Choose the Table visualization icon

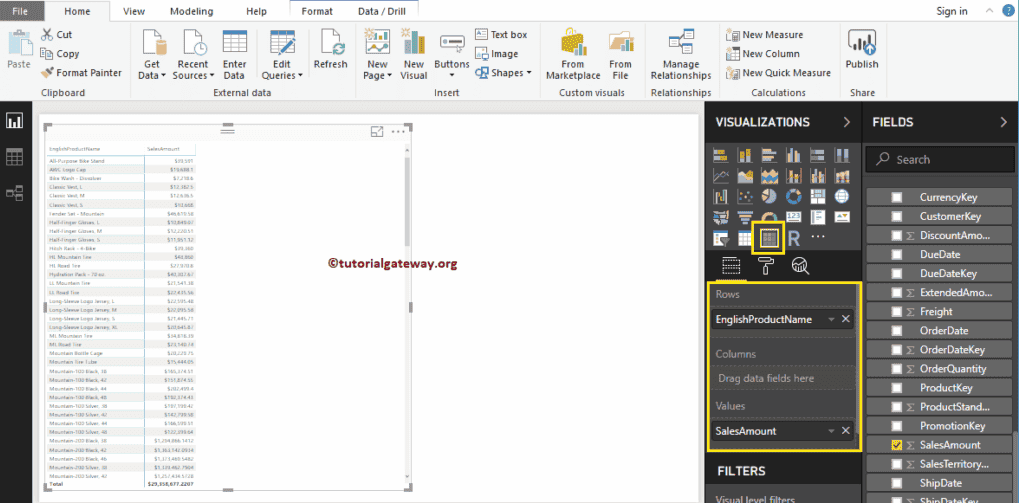745,239
